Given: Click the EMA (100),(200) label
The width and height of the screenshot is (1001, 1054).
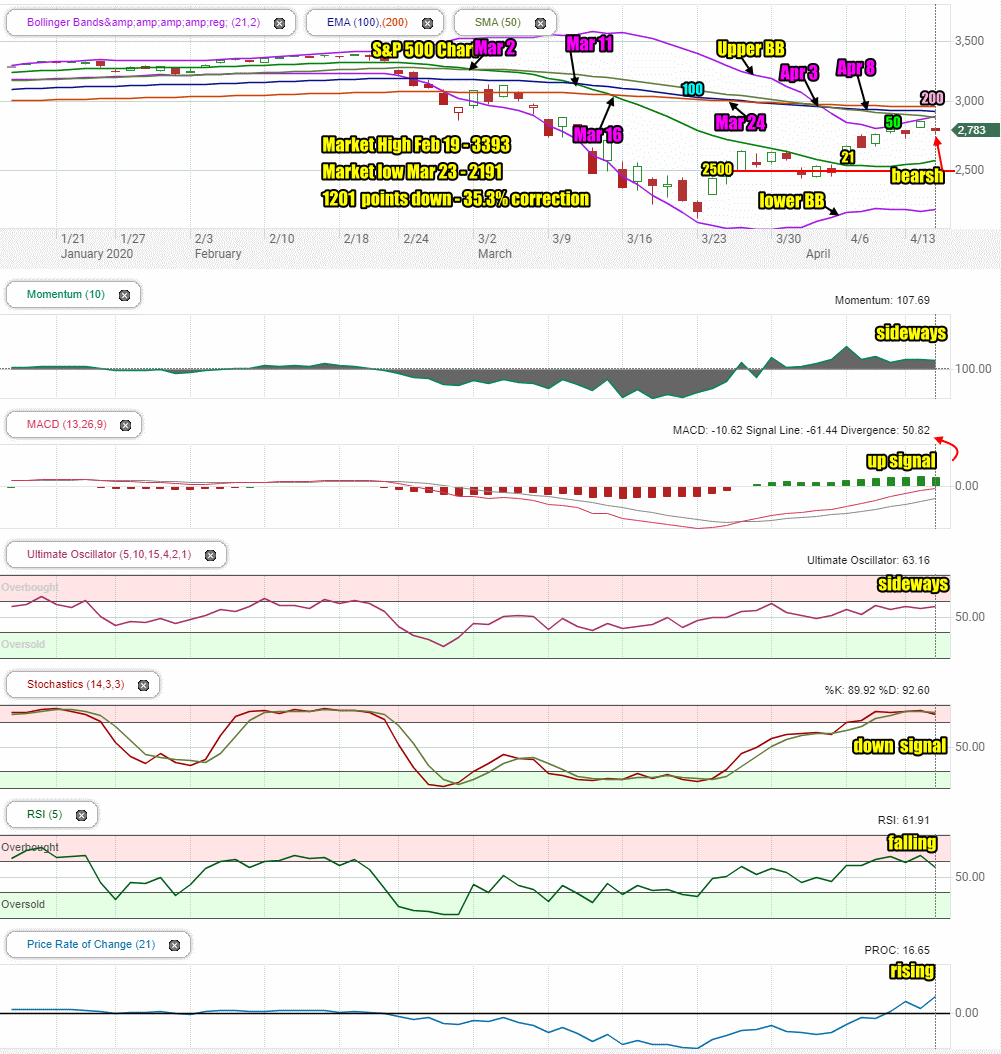Looking at the screenshot, I should click(x=367, y=22).
